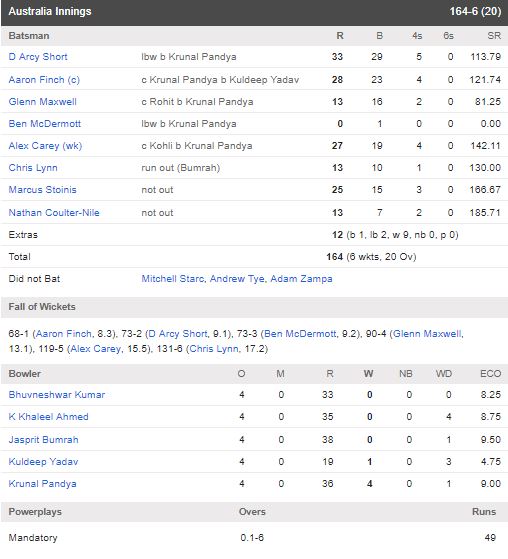Open Mitchell Starc in Did not Bat
508x559 pixels.
(x=173, y=279)
